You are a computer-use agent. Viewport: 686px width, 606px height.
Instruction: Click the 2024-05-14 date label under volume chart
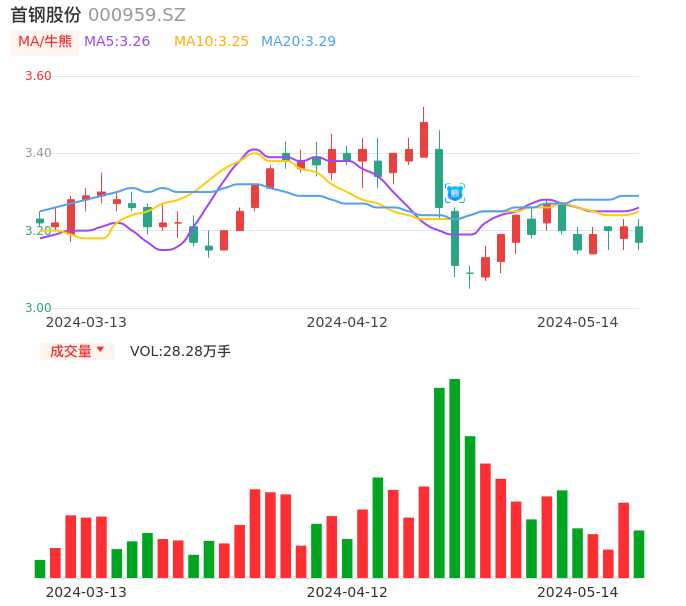[578, 592]
